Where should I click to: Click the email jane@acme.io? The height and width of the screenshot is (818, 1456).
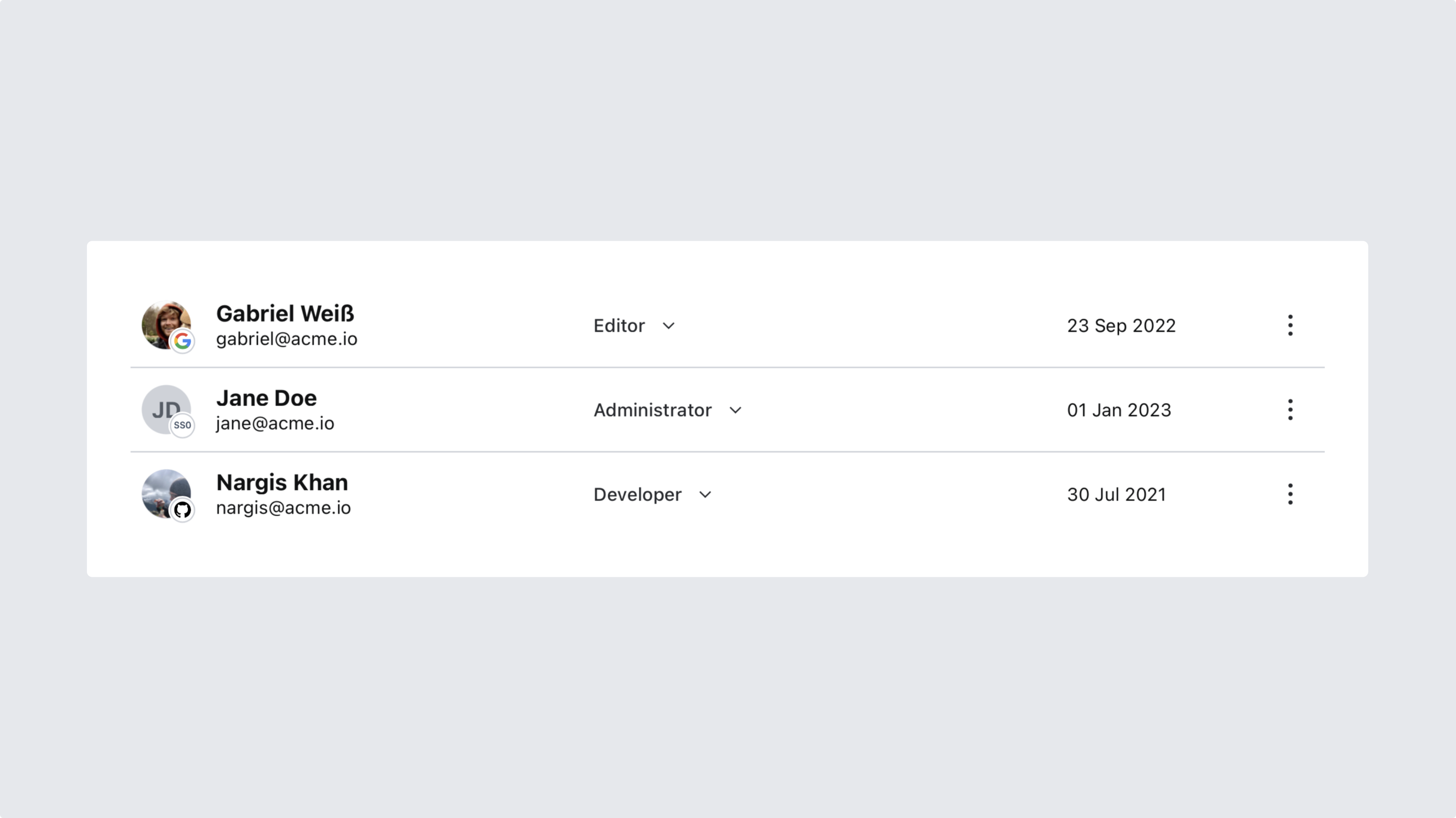(x=275, y=423)
